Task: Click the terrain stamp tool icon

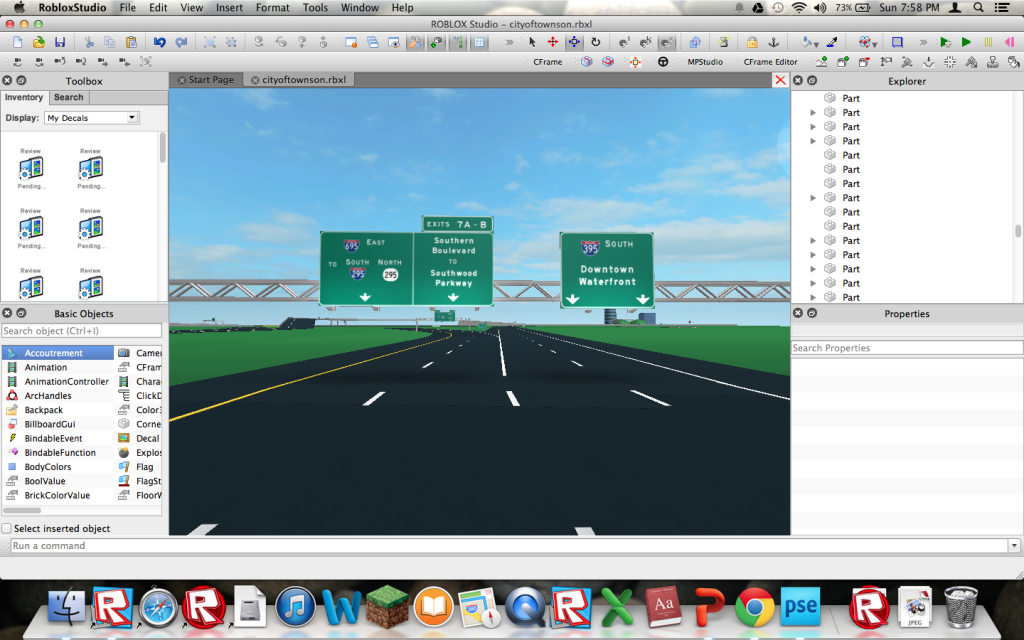Action: click(993, 62)
